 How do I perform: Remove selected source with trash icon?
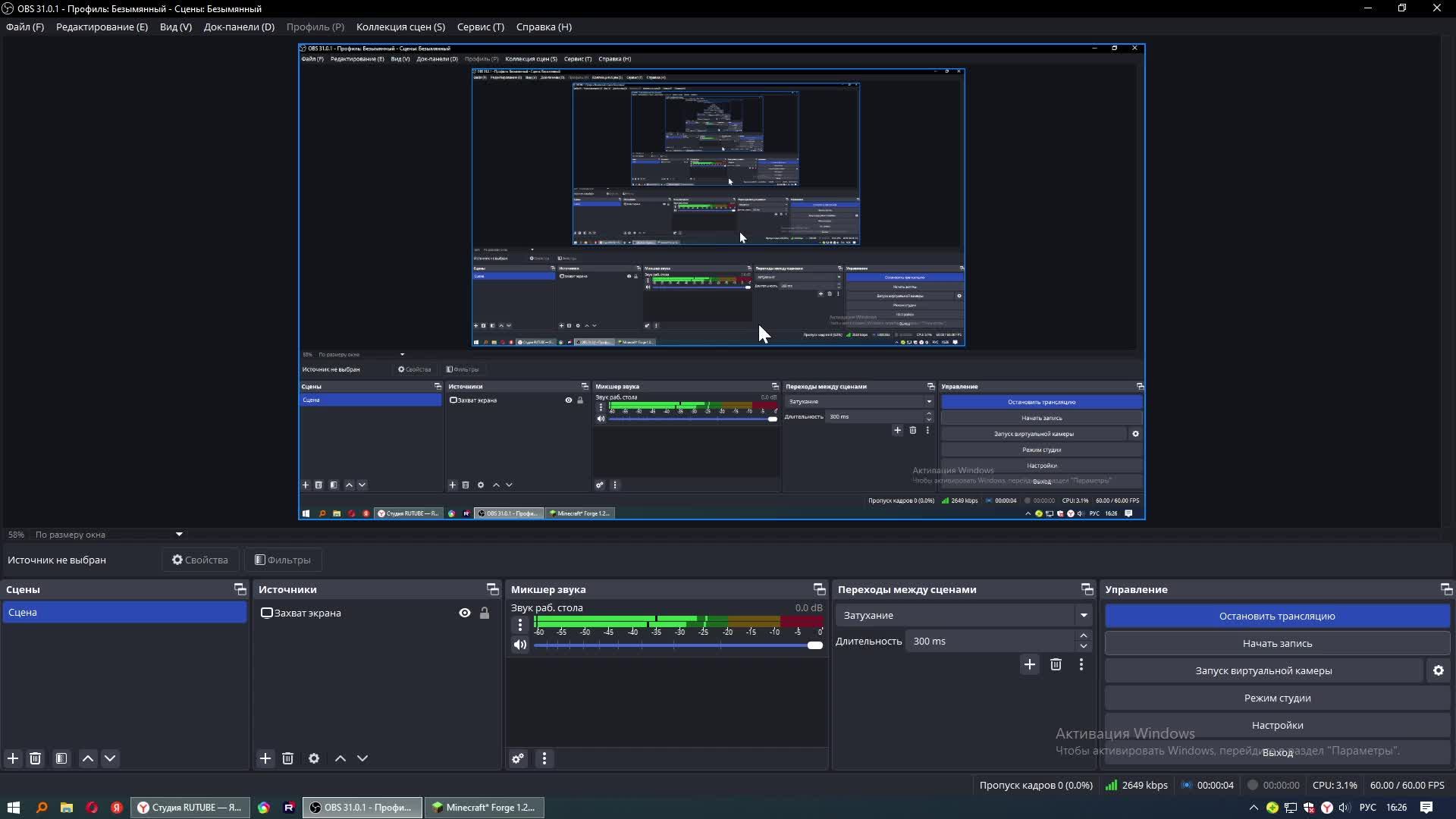[x=287, y=758]
